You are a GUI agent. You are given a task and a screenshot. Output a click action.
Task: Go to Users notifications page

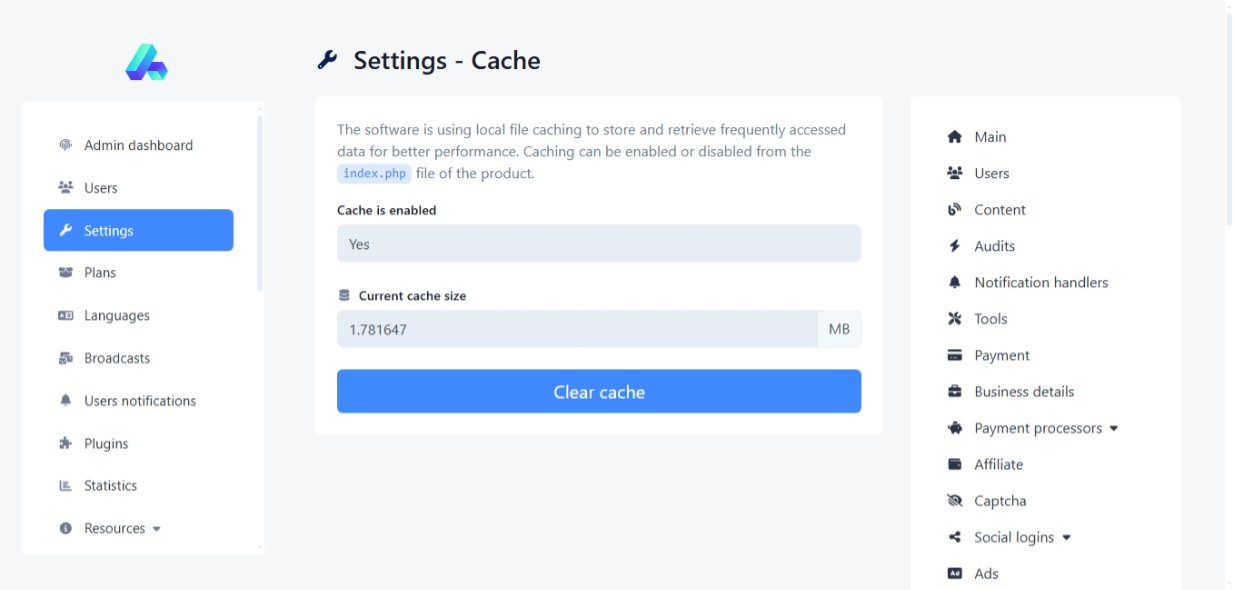(x=139, y=401)
